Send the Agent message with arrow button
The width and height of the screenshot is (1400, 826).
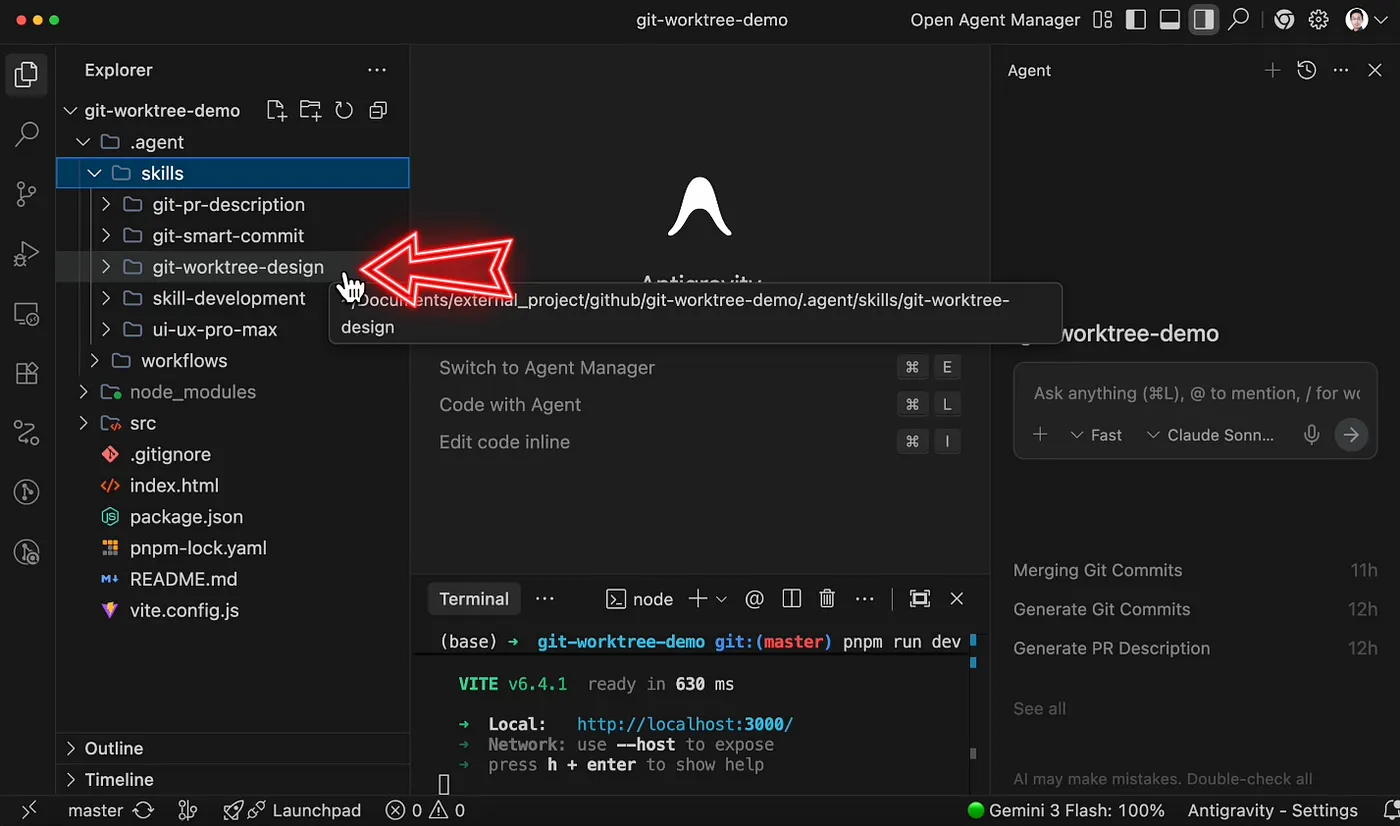coord(1351,435)
